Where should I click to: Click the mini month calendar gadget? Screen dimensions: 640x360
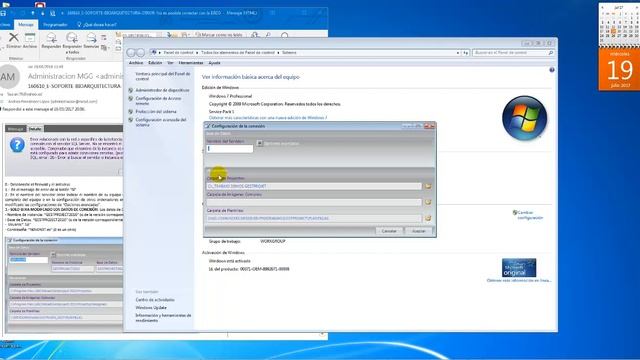click(x=619, y=24)
